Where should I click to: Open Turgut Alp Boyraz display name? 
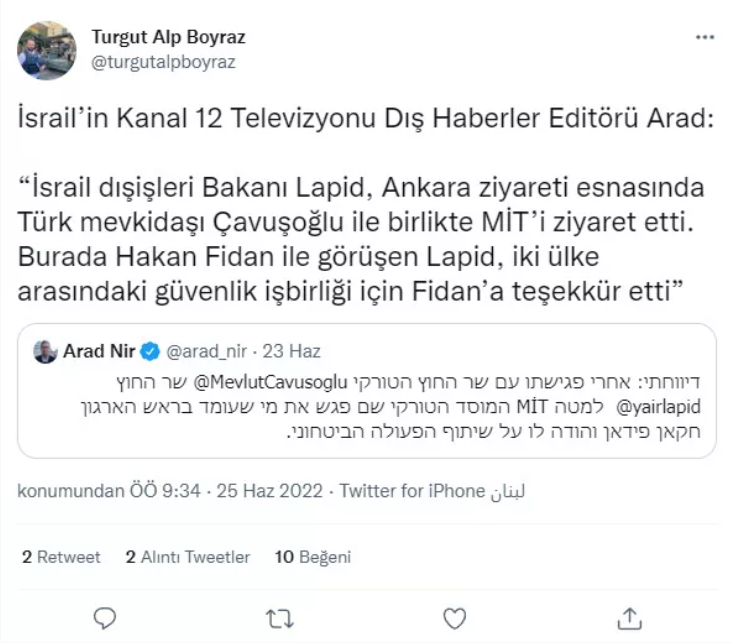168,38
